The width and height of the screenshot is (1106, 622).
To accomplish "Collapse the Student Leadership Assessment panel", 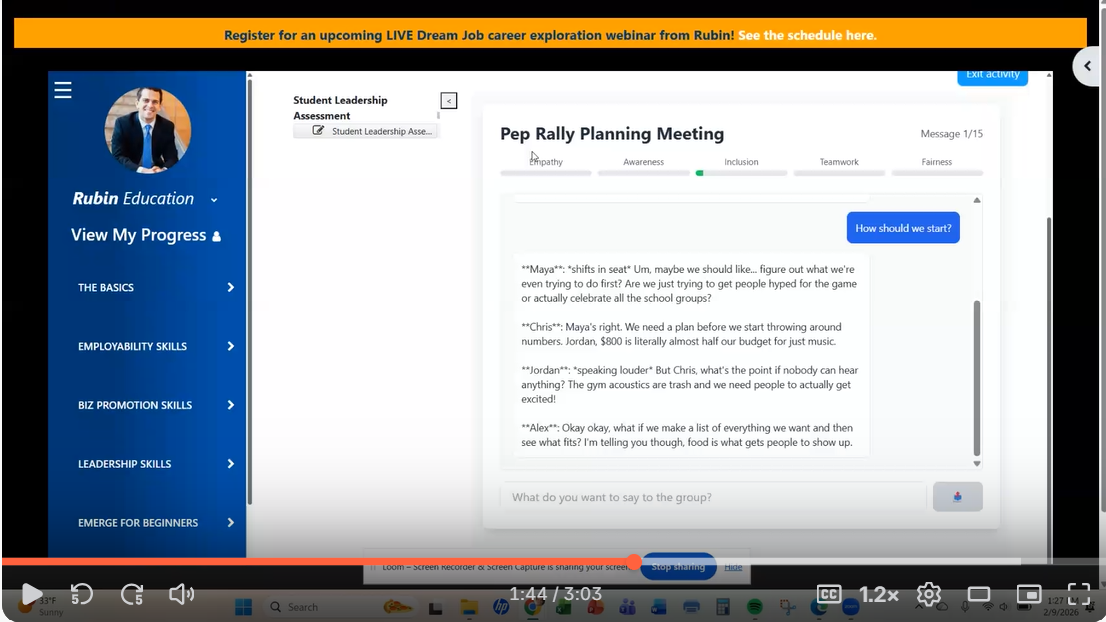I will [449, 100].
